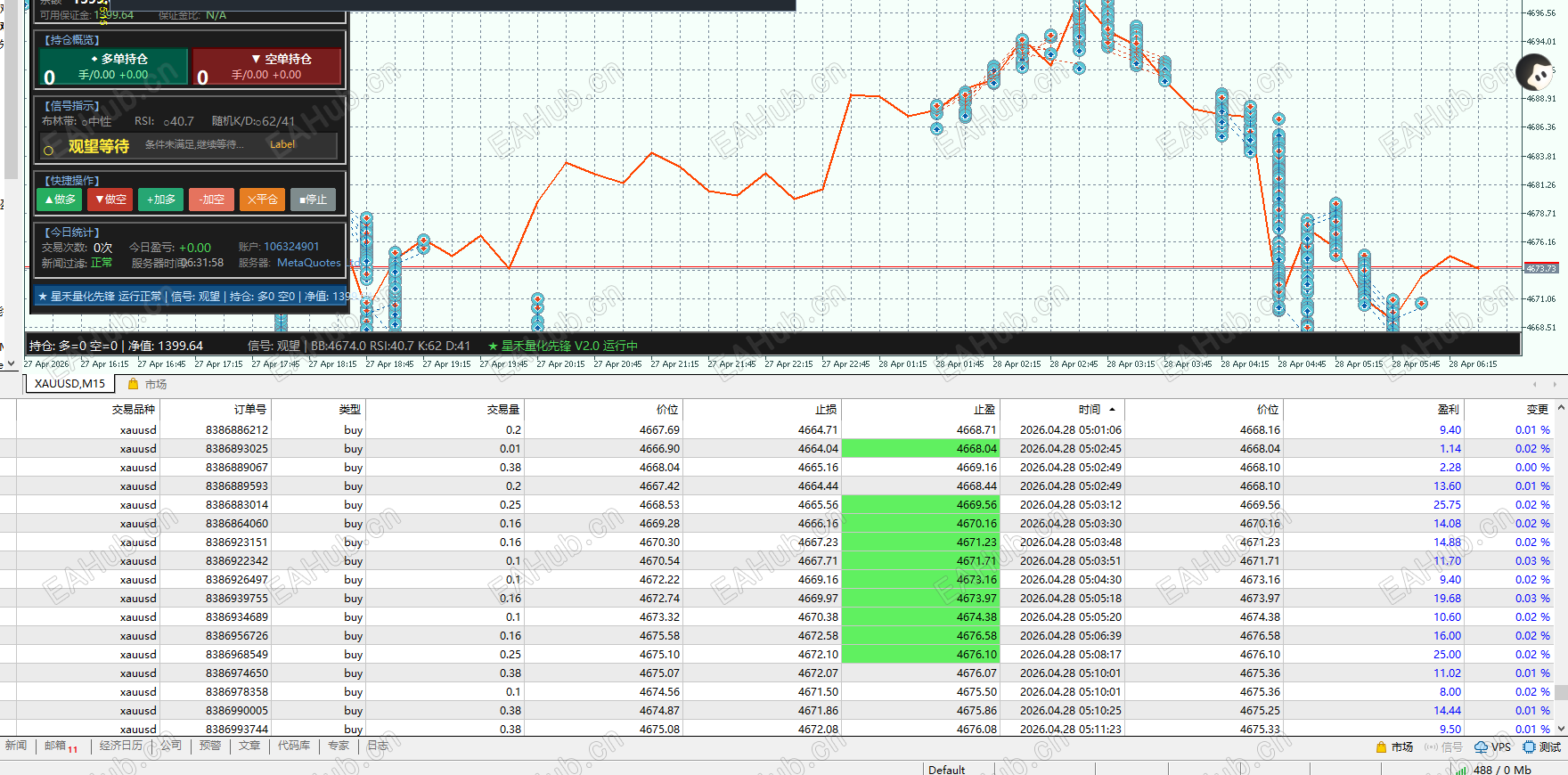Select order number 8386956726
The image size is (1568, 775).
point(237,636)
